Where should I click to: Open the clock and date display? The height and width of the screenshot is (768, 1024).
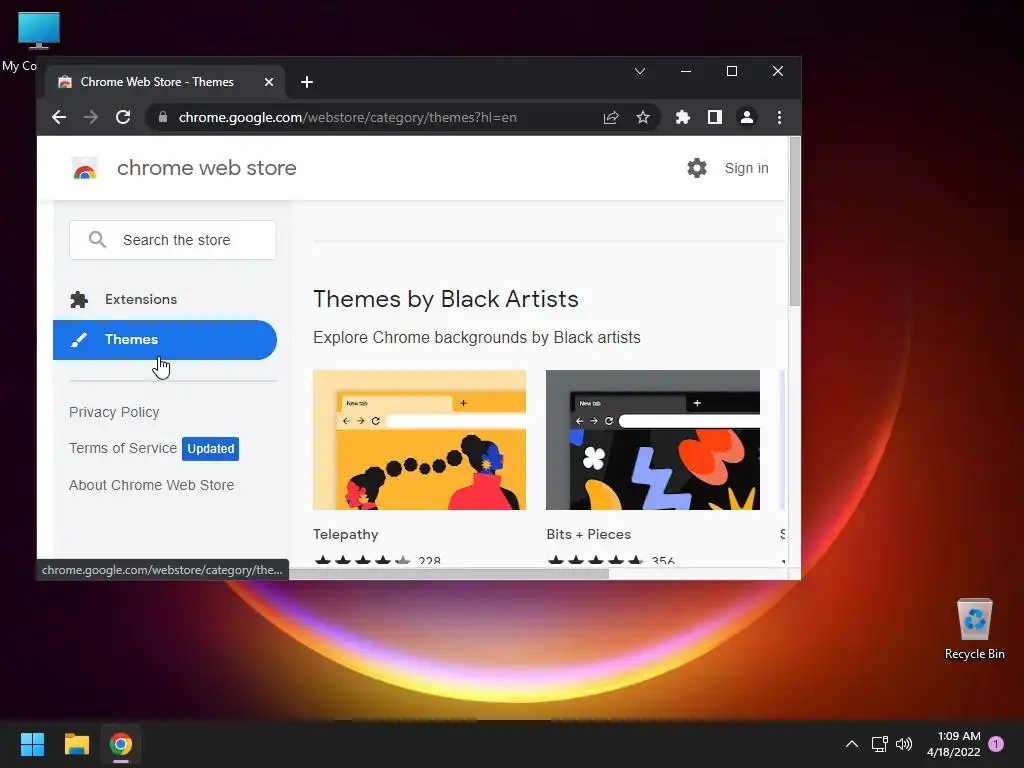pos(953,744)
